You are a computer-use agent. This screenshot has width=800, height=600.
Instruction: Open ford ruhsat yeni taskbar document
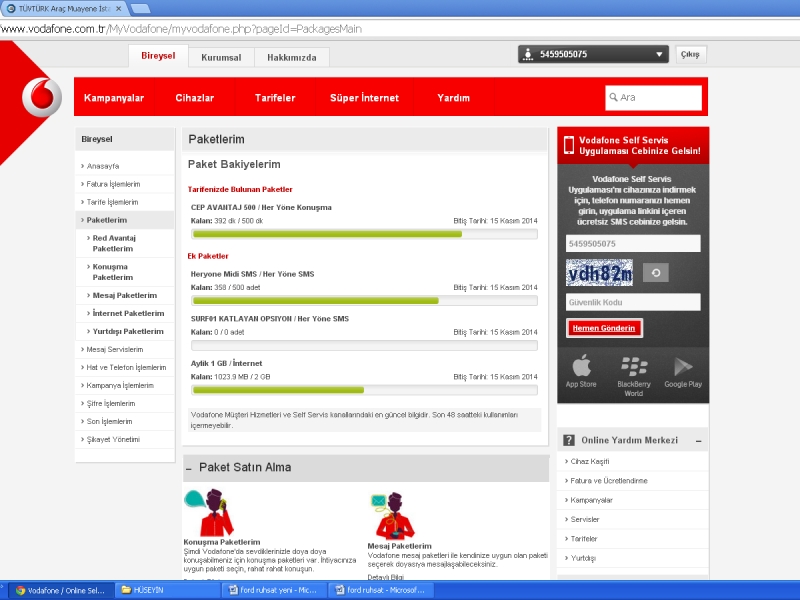click(273, 590)
